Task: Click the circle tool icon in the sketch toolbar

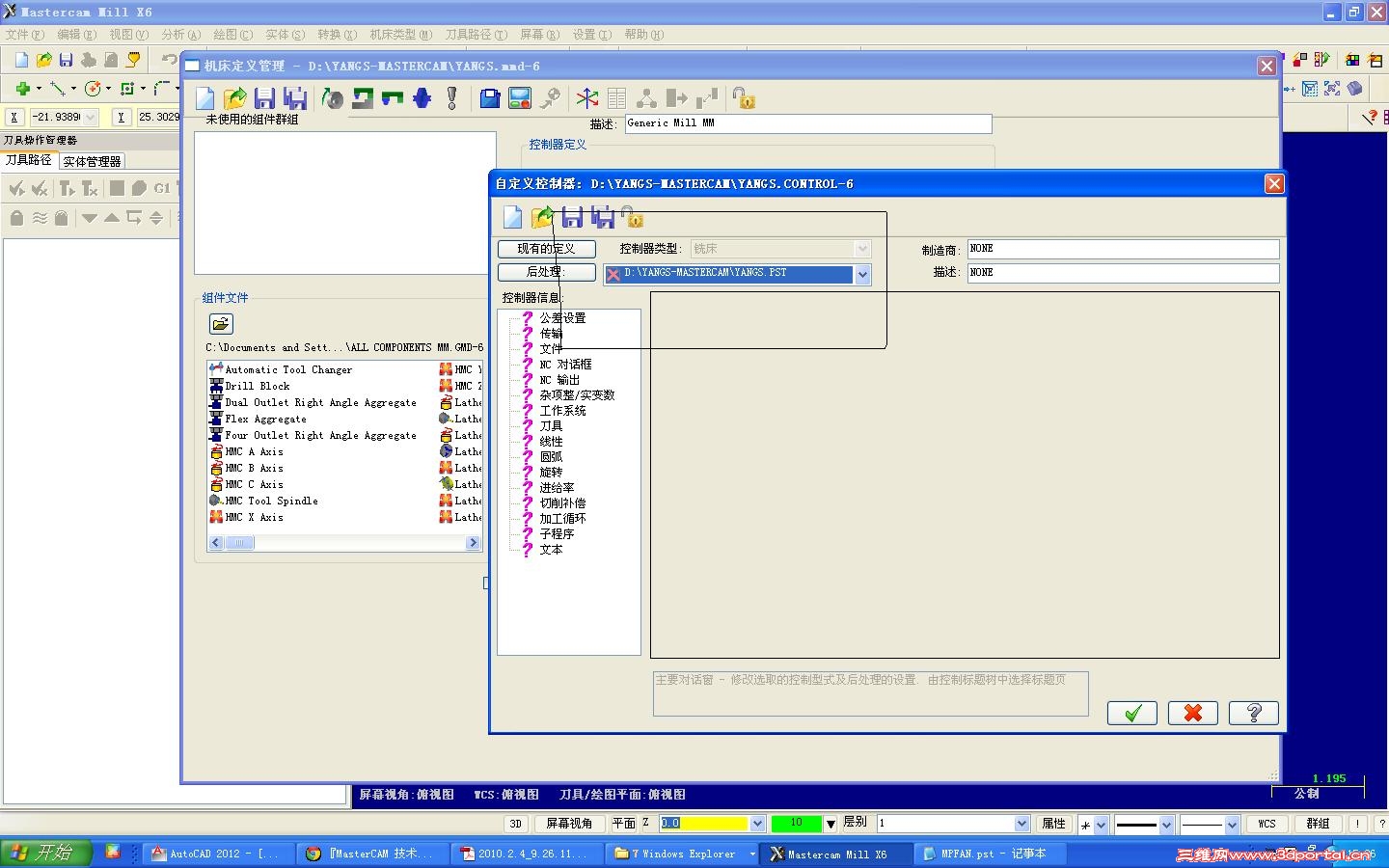Action: click(93, 89)
